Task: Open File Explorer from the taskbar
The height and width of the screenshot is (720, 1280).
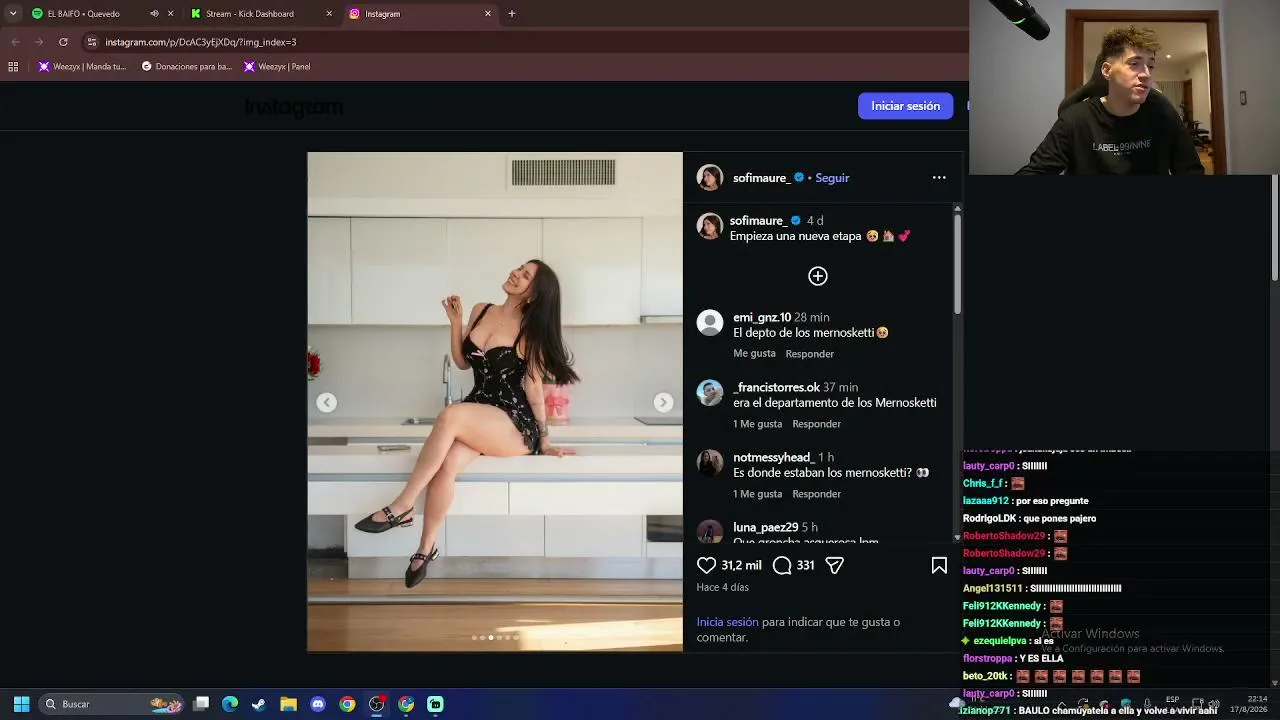Action: pos(288,704)
